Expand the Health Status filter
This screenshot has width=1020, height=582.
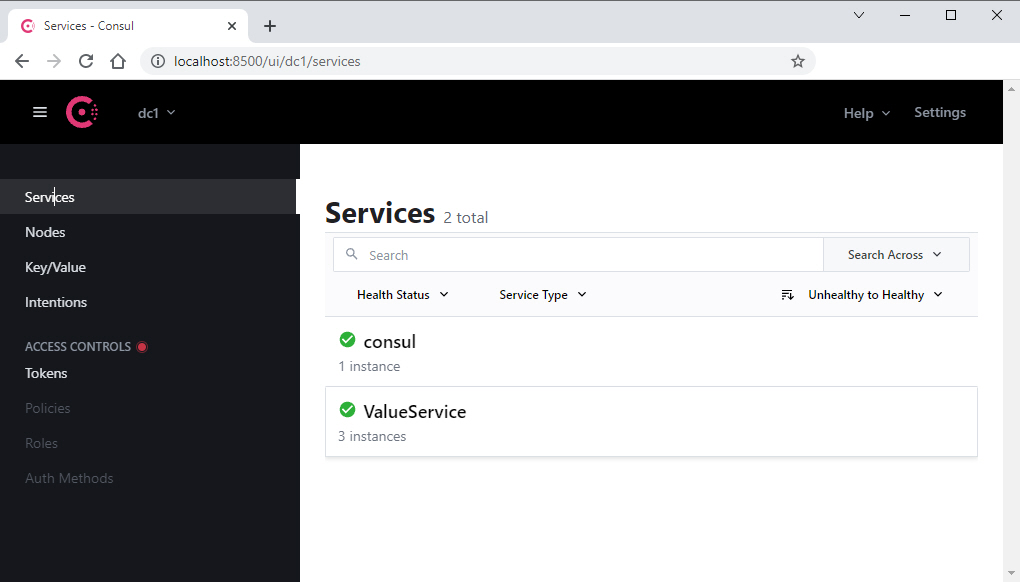pos(403,295)
